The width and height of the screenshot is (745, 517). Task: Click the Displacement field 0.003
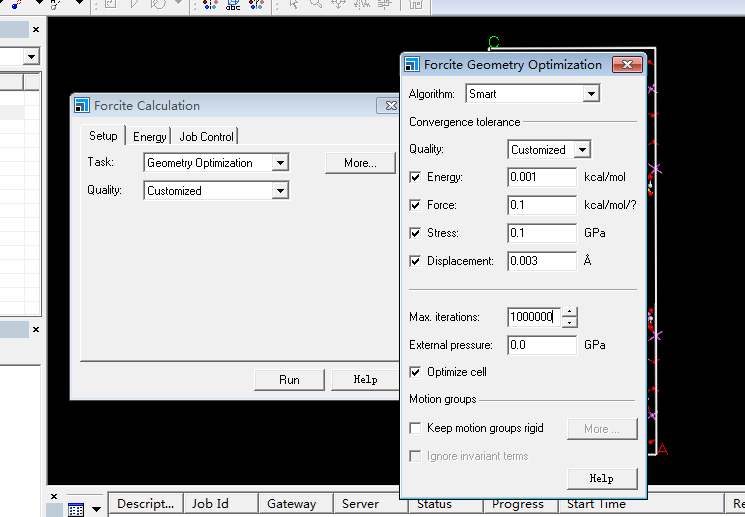pos(542,261)
